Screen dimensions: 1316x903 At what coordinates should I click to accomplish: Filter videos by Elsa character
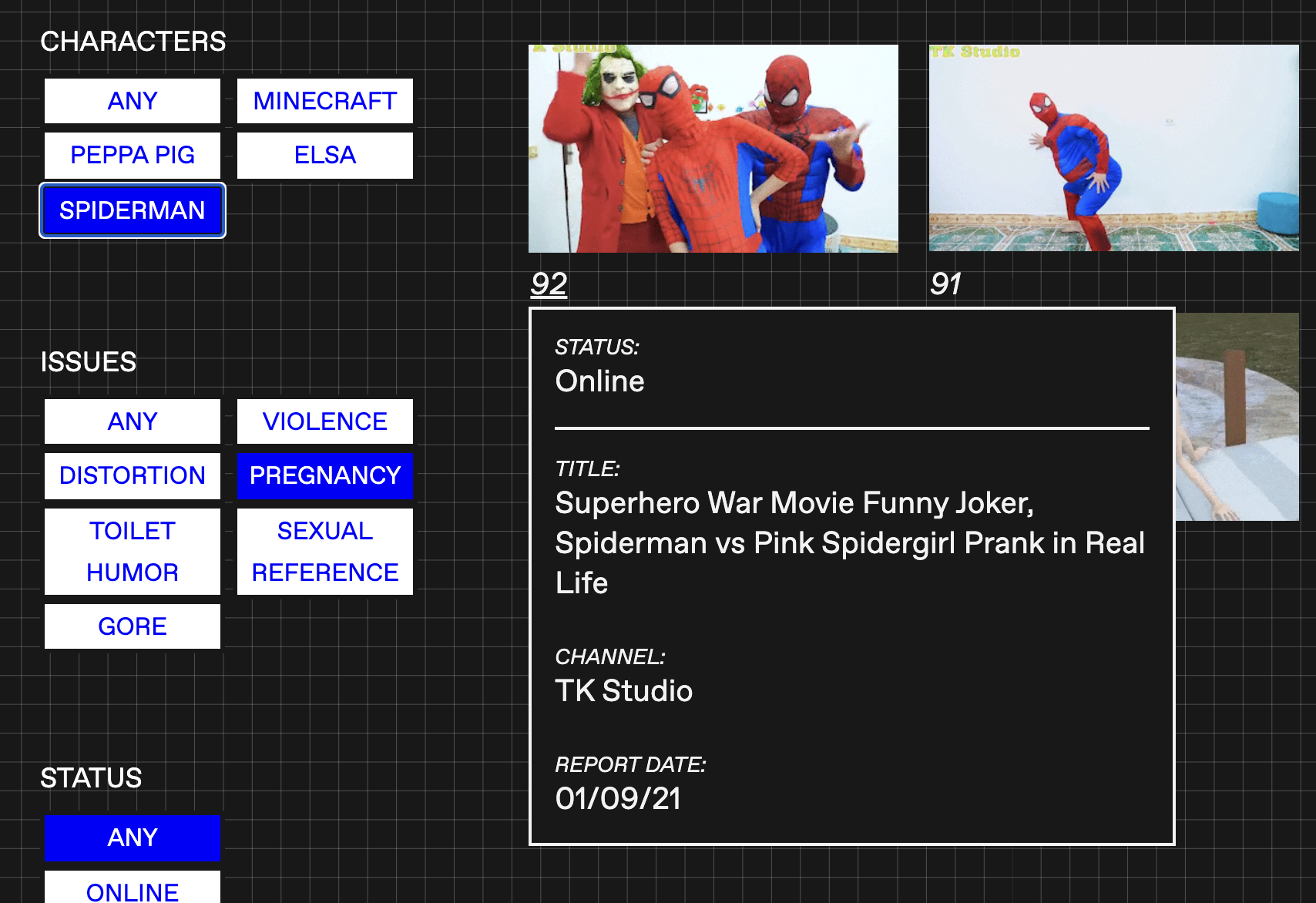coord(324,155)
